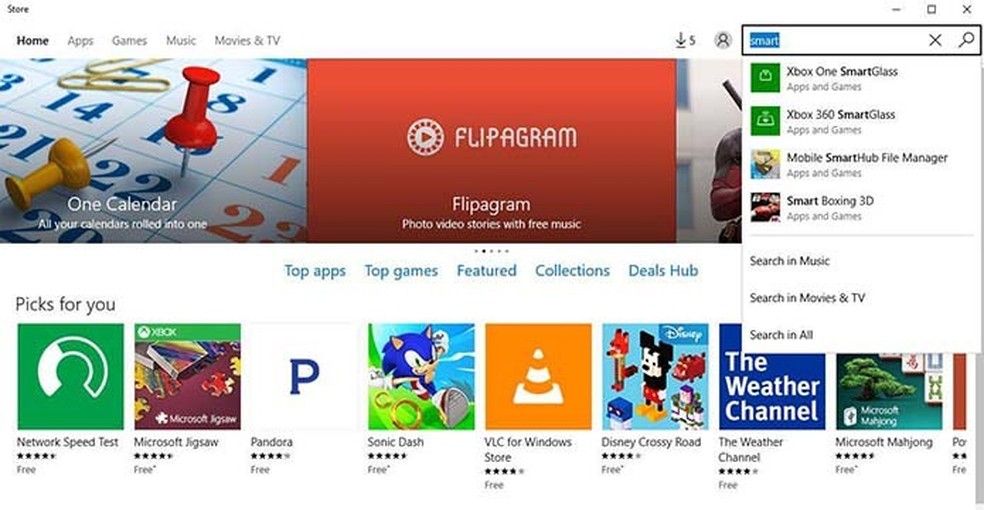
Task: Open the Top apps link
Action: 314,271
